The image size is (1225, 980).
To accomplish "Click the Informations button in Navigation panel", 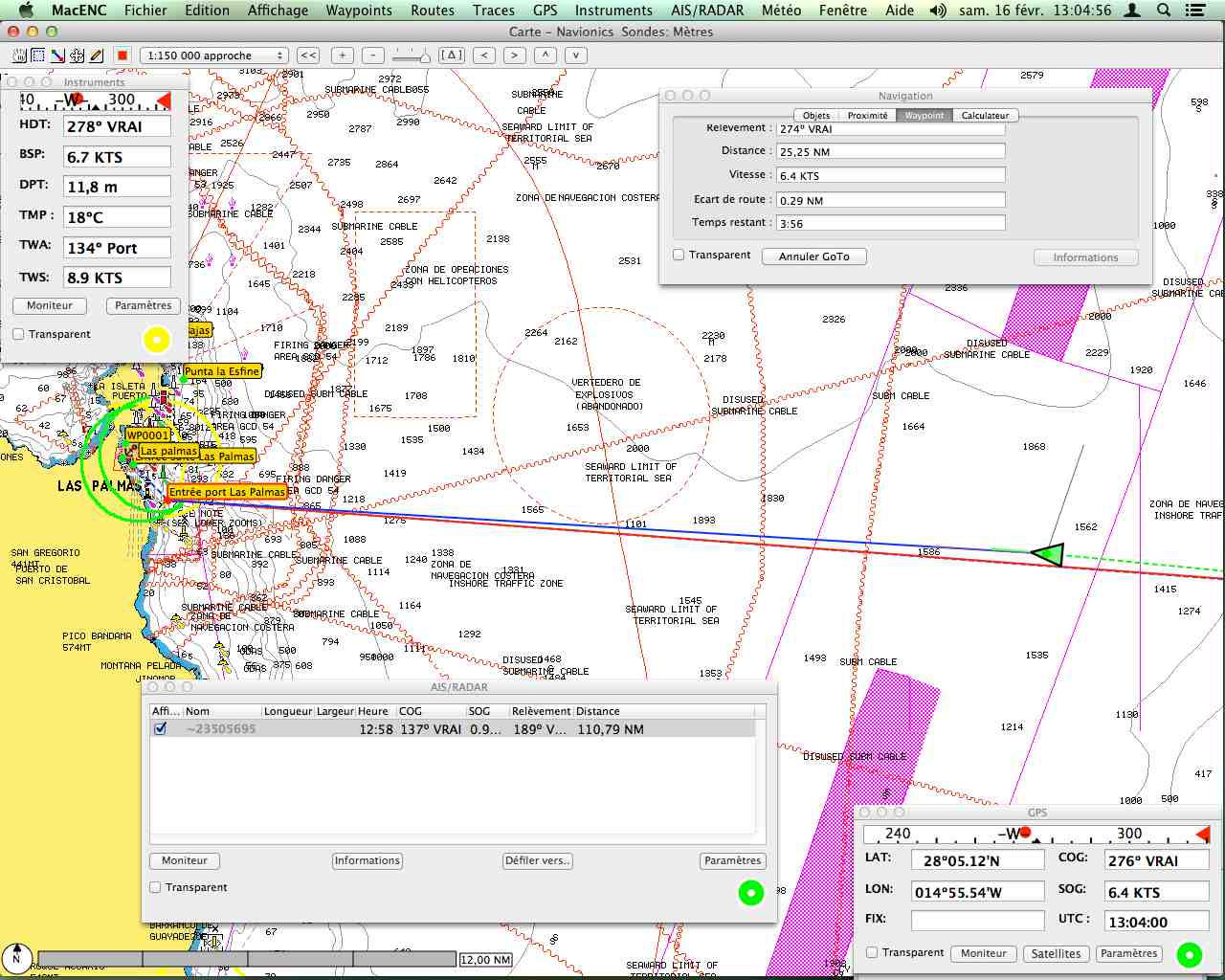I will click(1085, 257).
